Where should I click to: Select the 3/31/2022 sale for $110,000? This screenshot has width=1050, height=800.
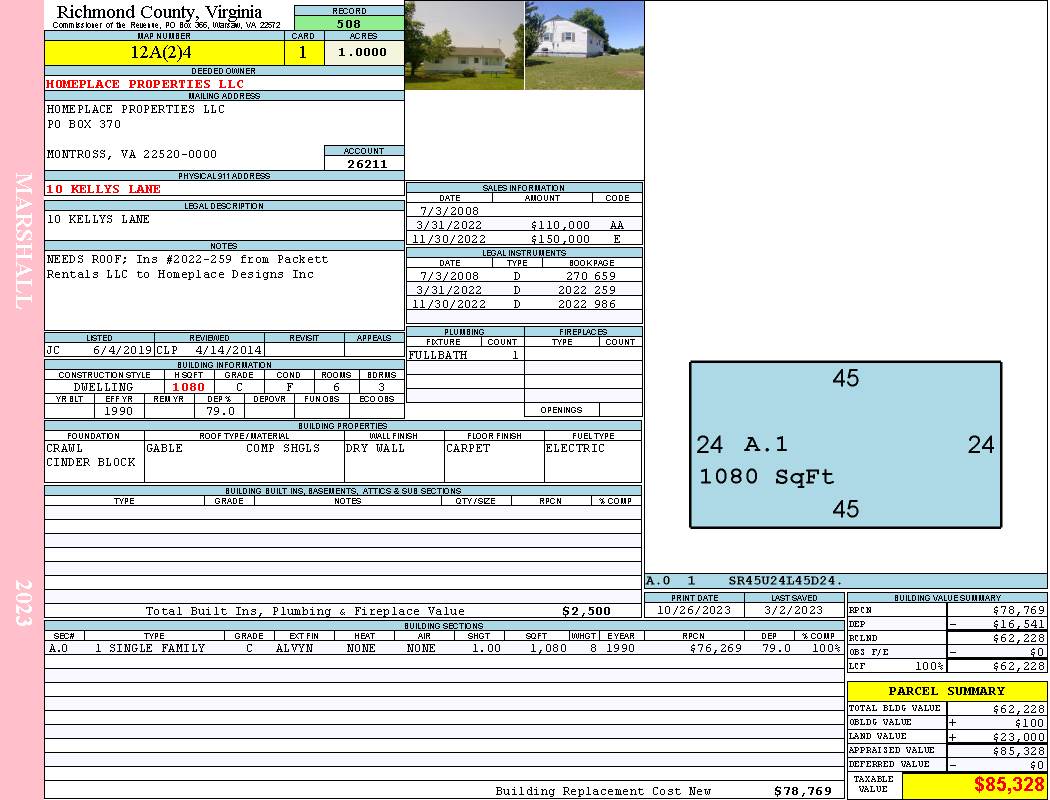click(x=523, y=225)
